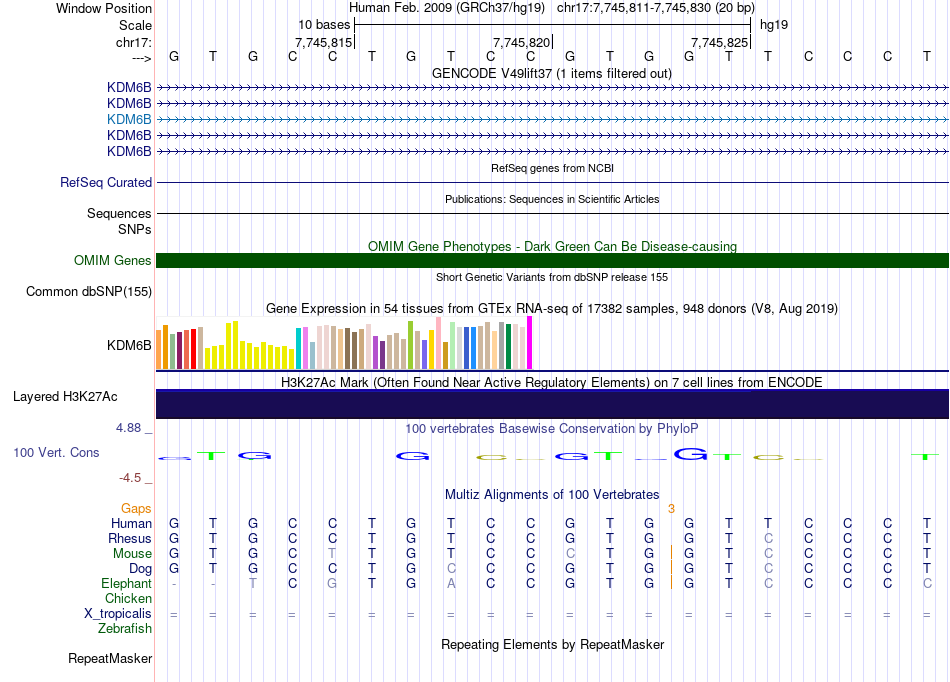Click the Gene Expression in 54 tissues title
This screenshot has width=950, height=682.
[551, 308]
